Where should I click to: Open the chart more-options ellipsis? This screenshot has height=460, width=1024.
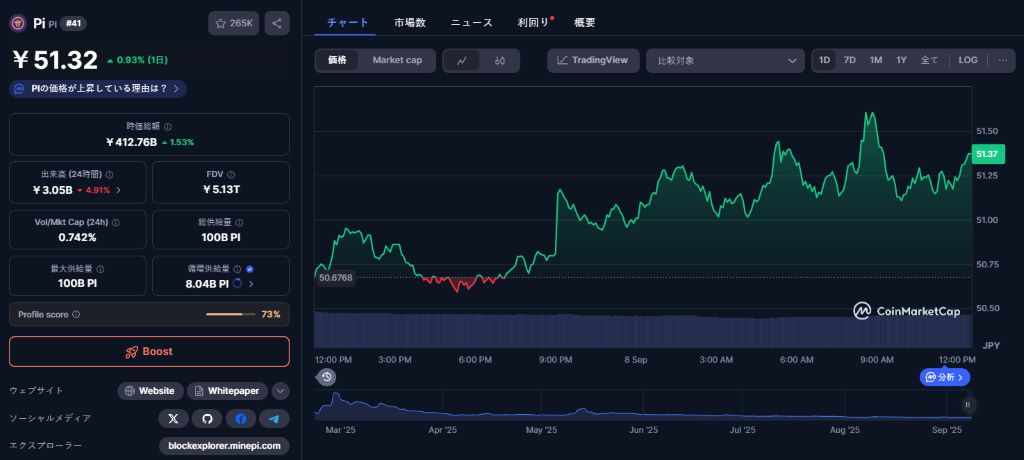click(1002, 60)
